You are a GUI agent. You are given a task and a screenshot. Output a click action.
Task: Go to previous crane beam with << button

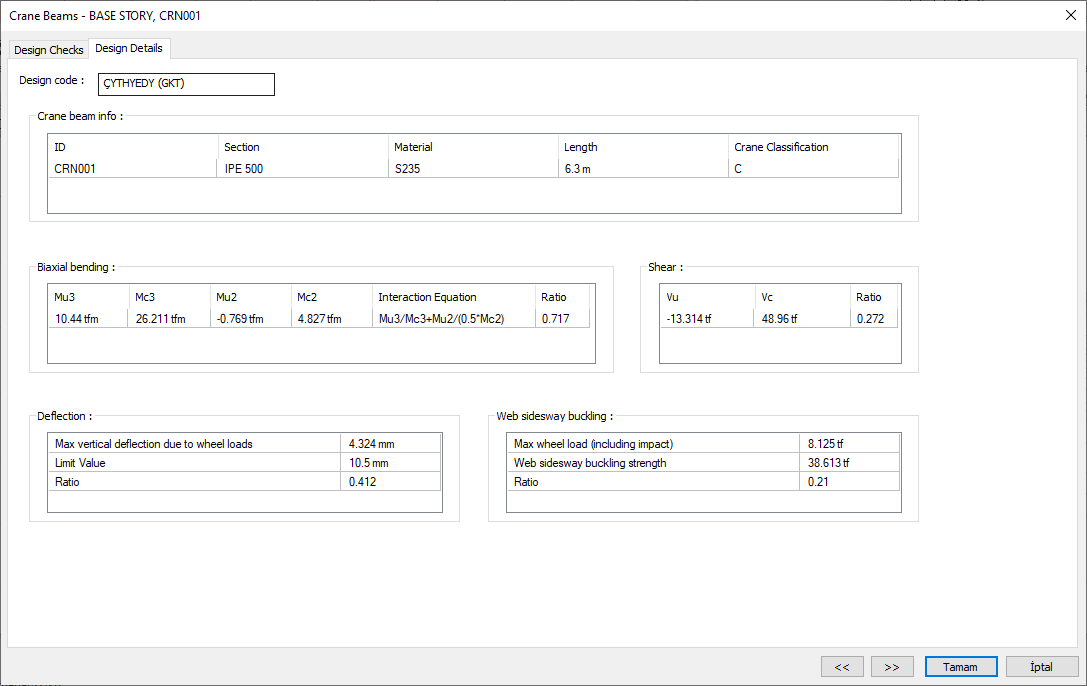click(x=842, y=666)
